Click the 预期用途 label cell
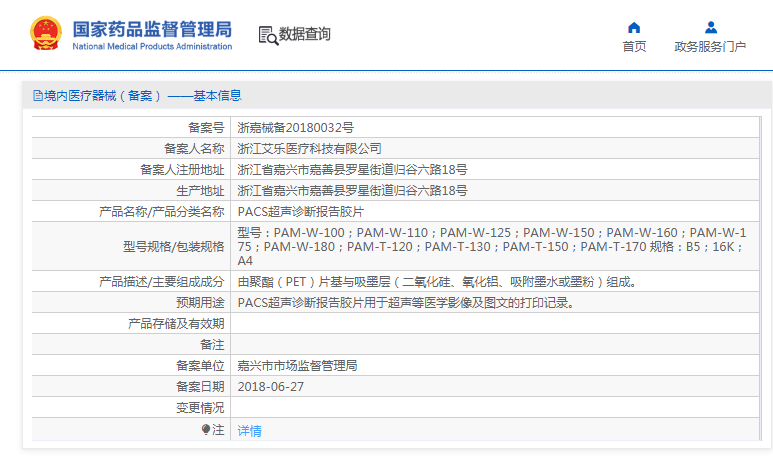The height and width of the screenshot is (462, 773). click(x=131, y=303)
